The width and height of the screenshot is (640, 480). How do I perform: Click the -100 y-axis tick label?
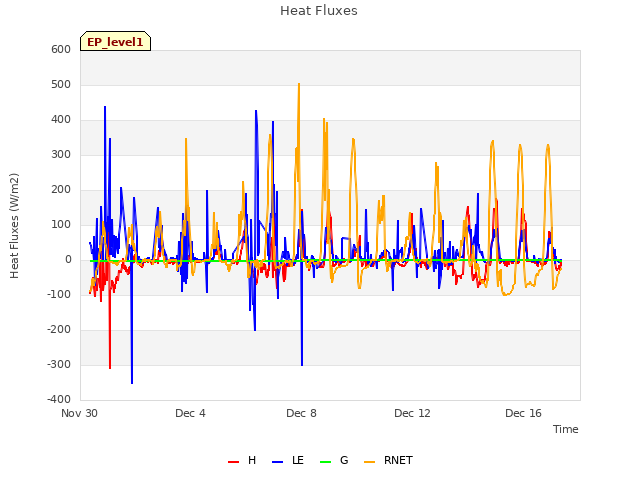59,294
